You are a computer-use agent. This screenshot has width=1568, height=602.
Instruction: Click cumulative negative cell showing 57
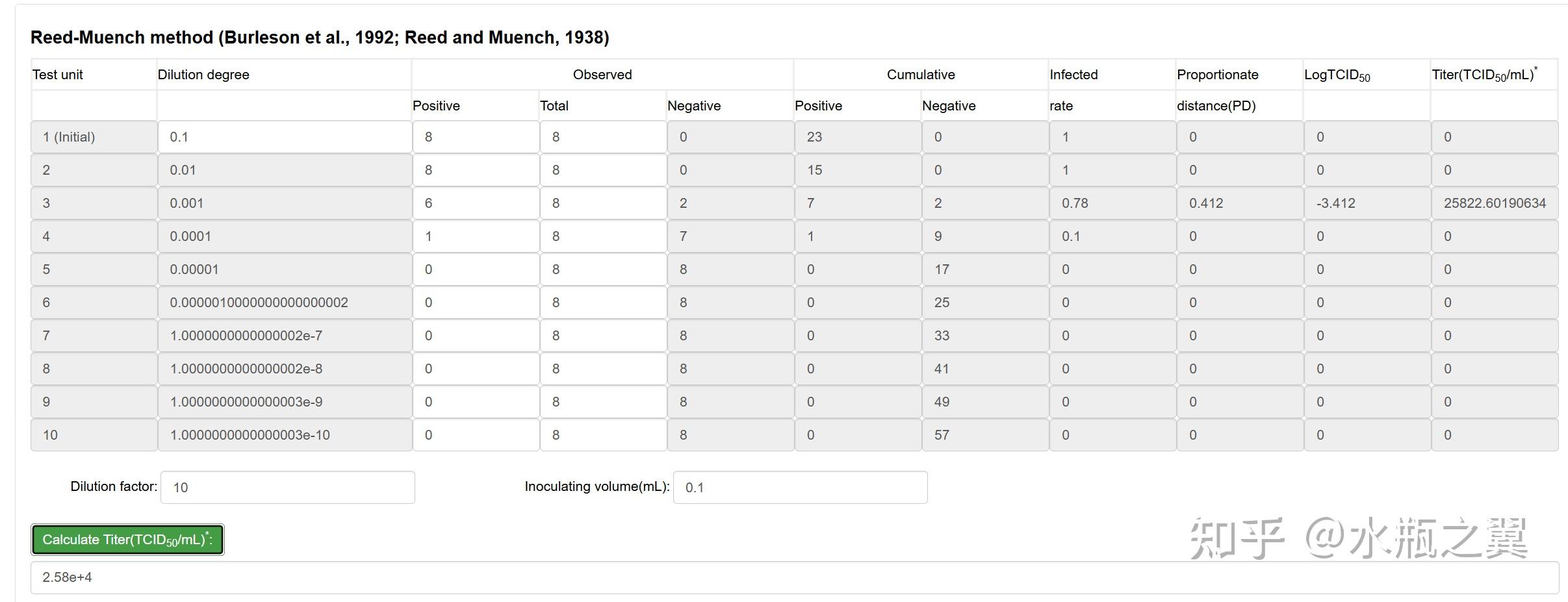[x=985, y=435]
